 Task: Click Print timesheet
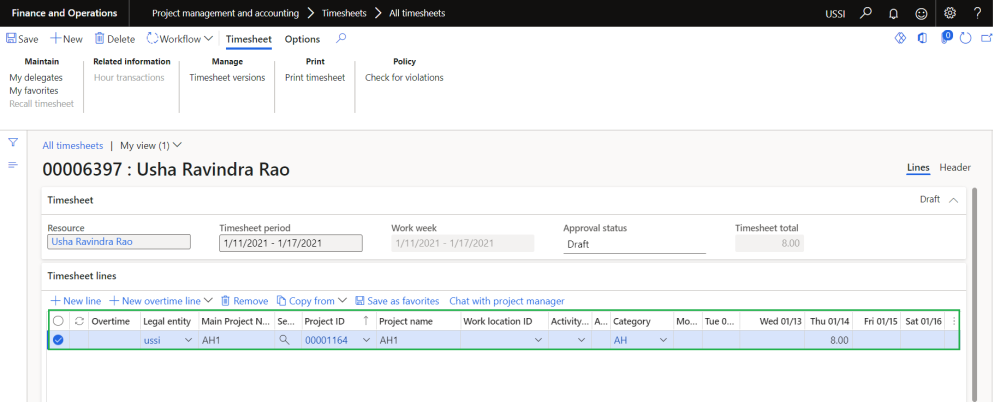click(315, 77)
